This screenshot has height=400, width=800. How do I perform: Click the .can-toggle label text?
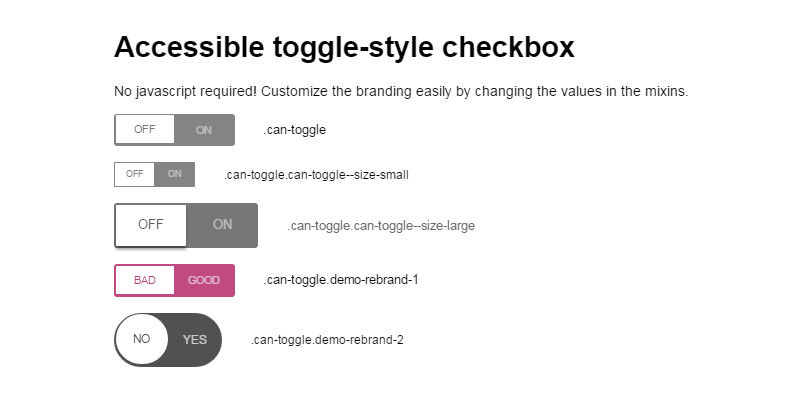tap(295, 130)
